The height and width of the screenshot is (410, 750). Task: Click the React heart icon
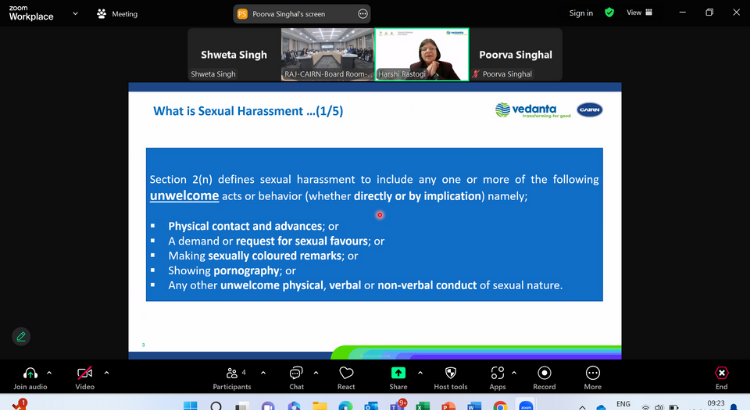point(346,373)
